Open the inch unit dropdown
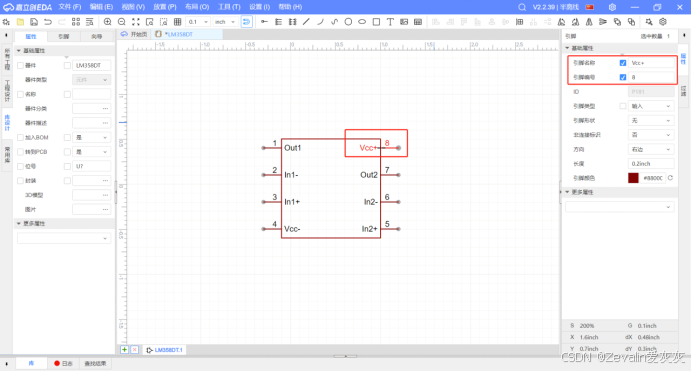Viewport: 692px width, 371px height. (x=225, y=22)
